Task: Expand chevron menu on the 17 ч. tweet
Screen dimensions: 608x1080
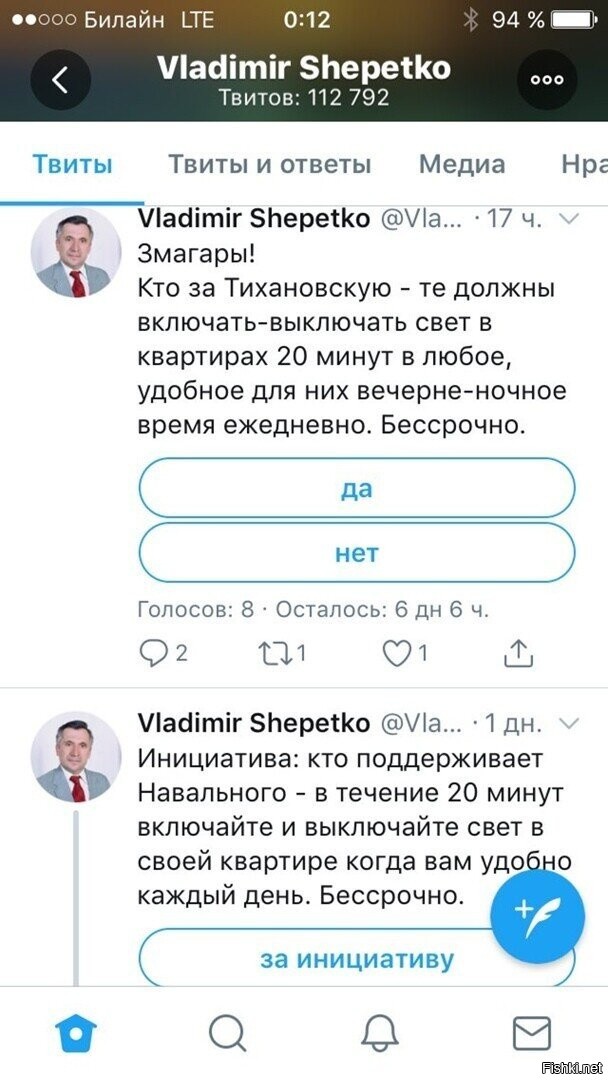Action: 568,220
